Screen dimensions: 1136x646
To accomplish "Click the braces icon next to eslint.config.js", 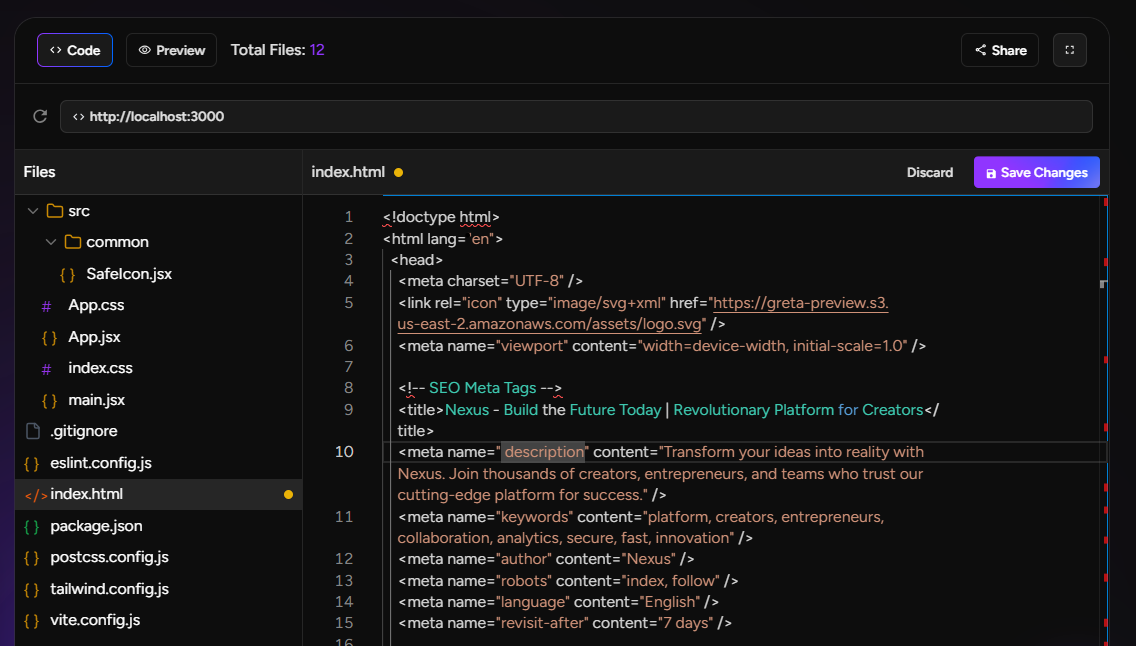I will pyautogui.click(x=31, y=463).
